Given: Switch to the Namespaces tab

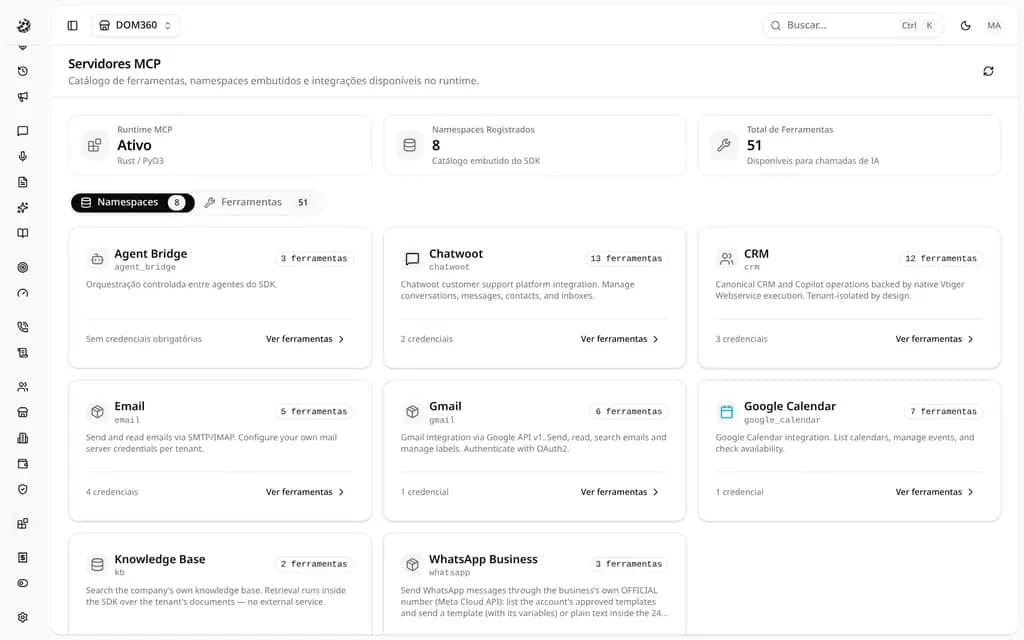Looking at the screenshot, I should (x=133, y=202).
